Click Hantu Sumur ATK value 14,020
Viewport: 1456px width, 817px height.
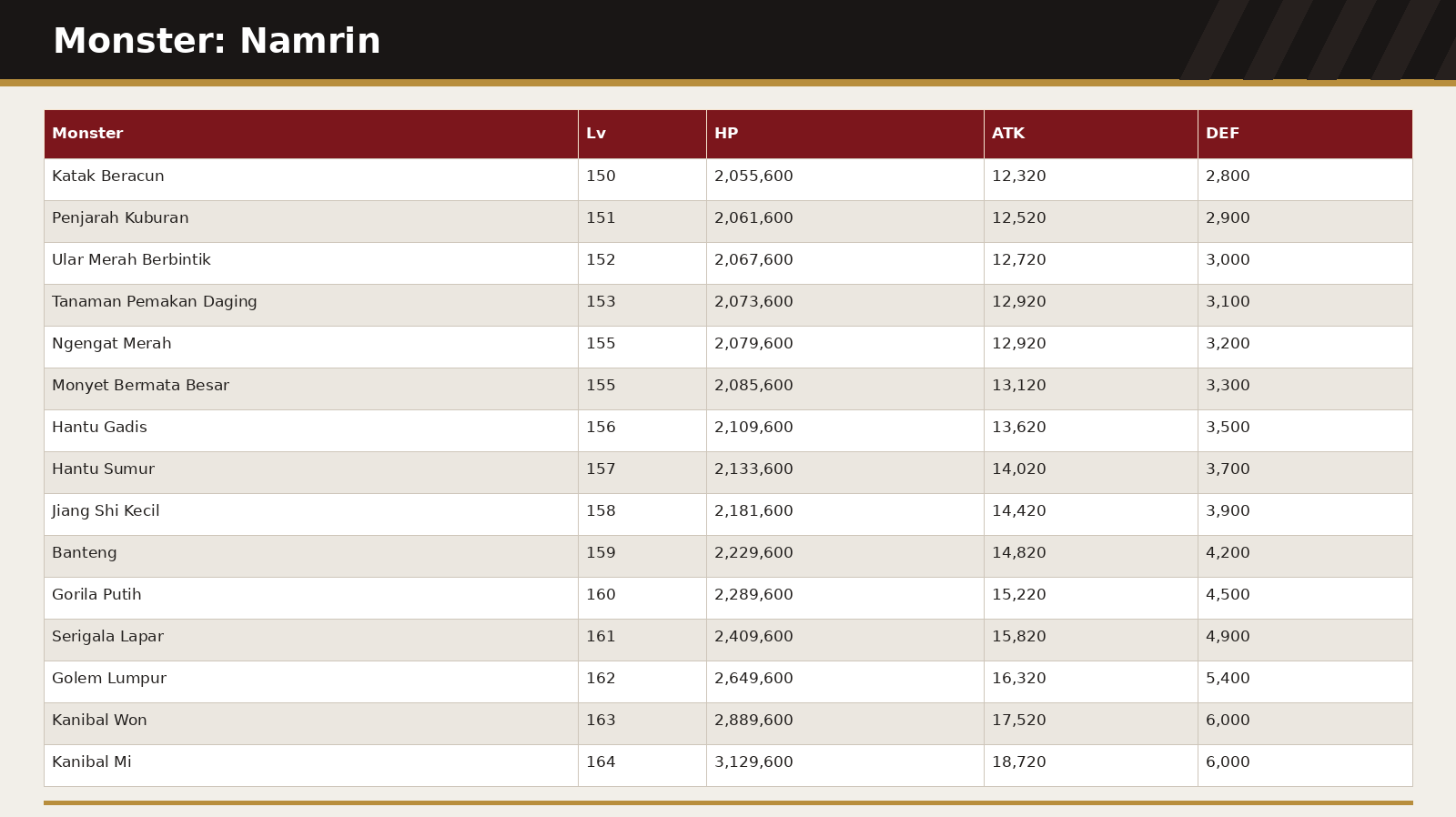click(x=1019, y=469)
